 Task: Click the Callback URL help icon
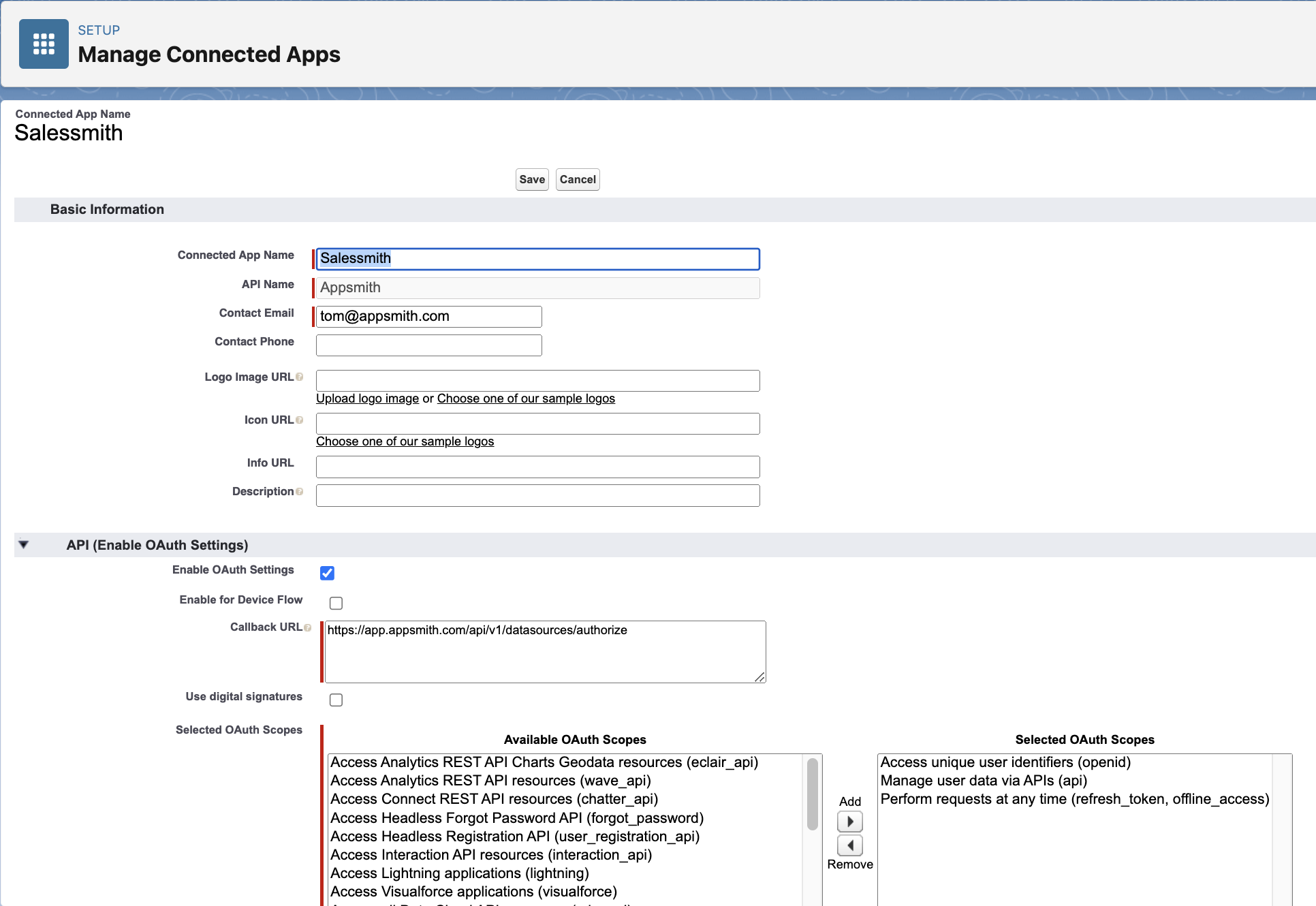(308, 627)
